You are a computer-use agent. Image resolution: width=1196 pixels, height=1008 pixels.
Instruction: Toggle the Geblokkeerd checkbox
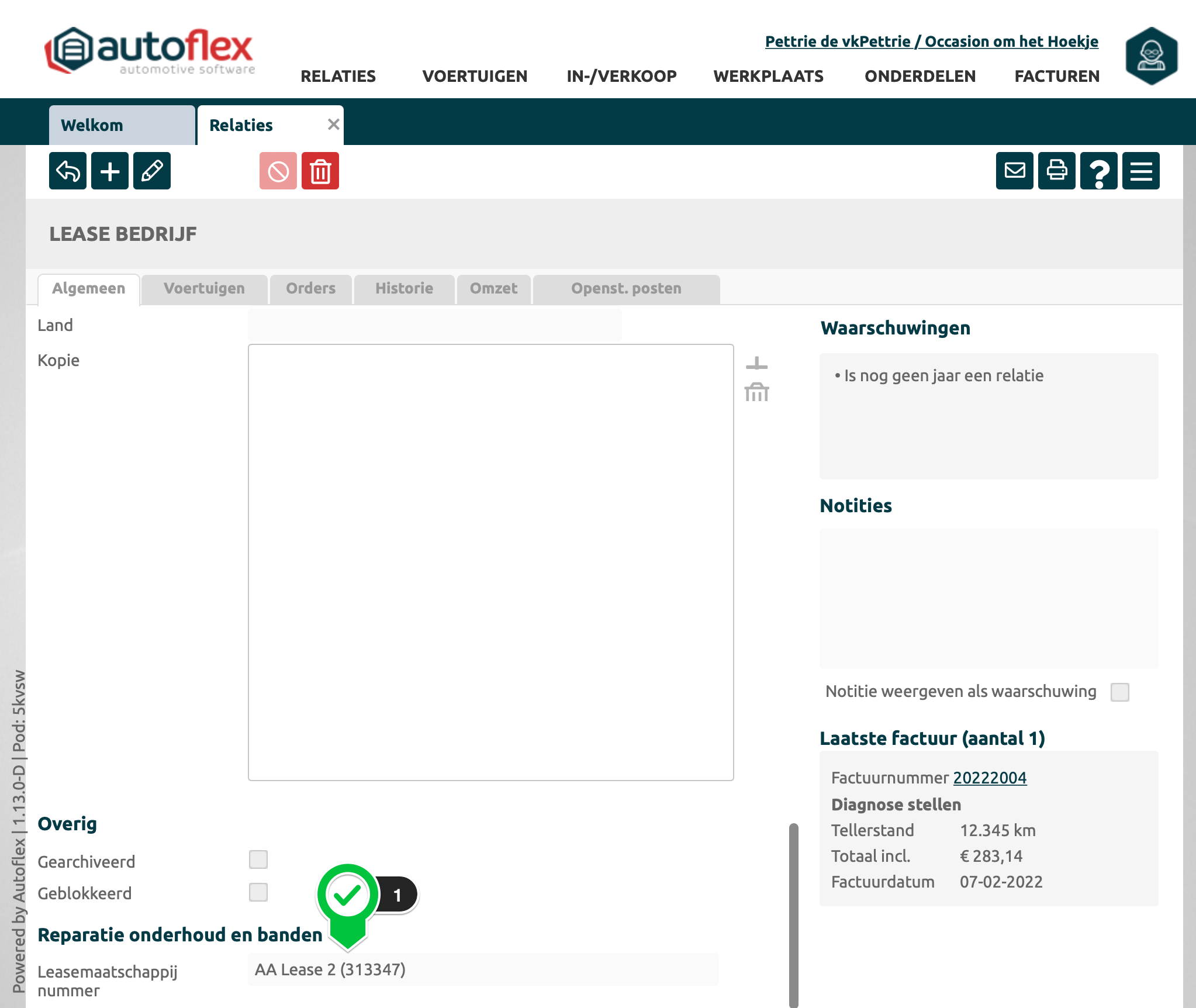click(x=258, y=892)
